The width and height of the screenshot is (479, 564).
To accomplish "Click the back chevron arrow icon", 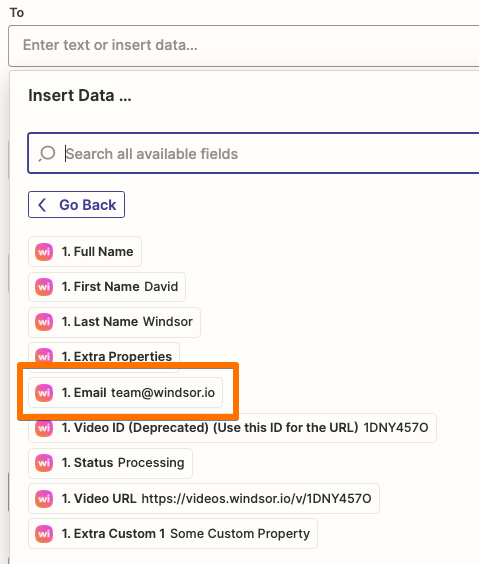I will (x=42, y=205).
